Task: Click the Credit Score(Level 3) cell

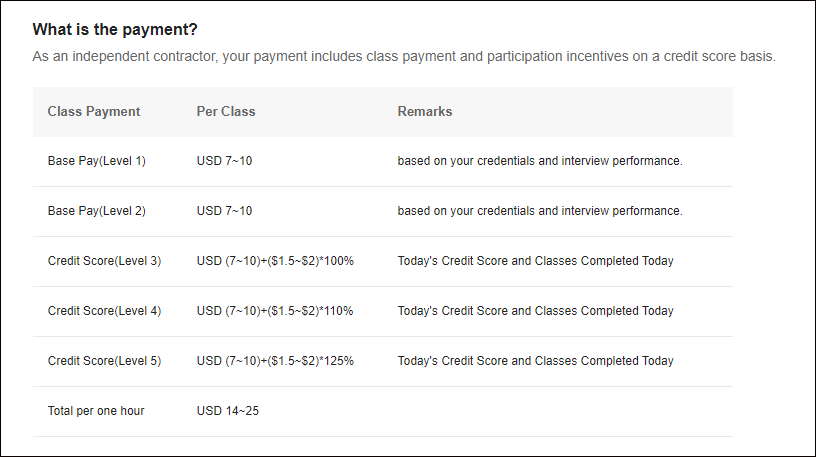Action: pyautogui.click(x=104, y=261)
